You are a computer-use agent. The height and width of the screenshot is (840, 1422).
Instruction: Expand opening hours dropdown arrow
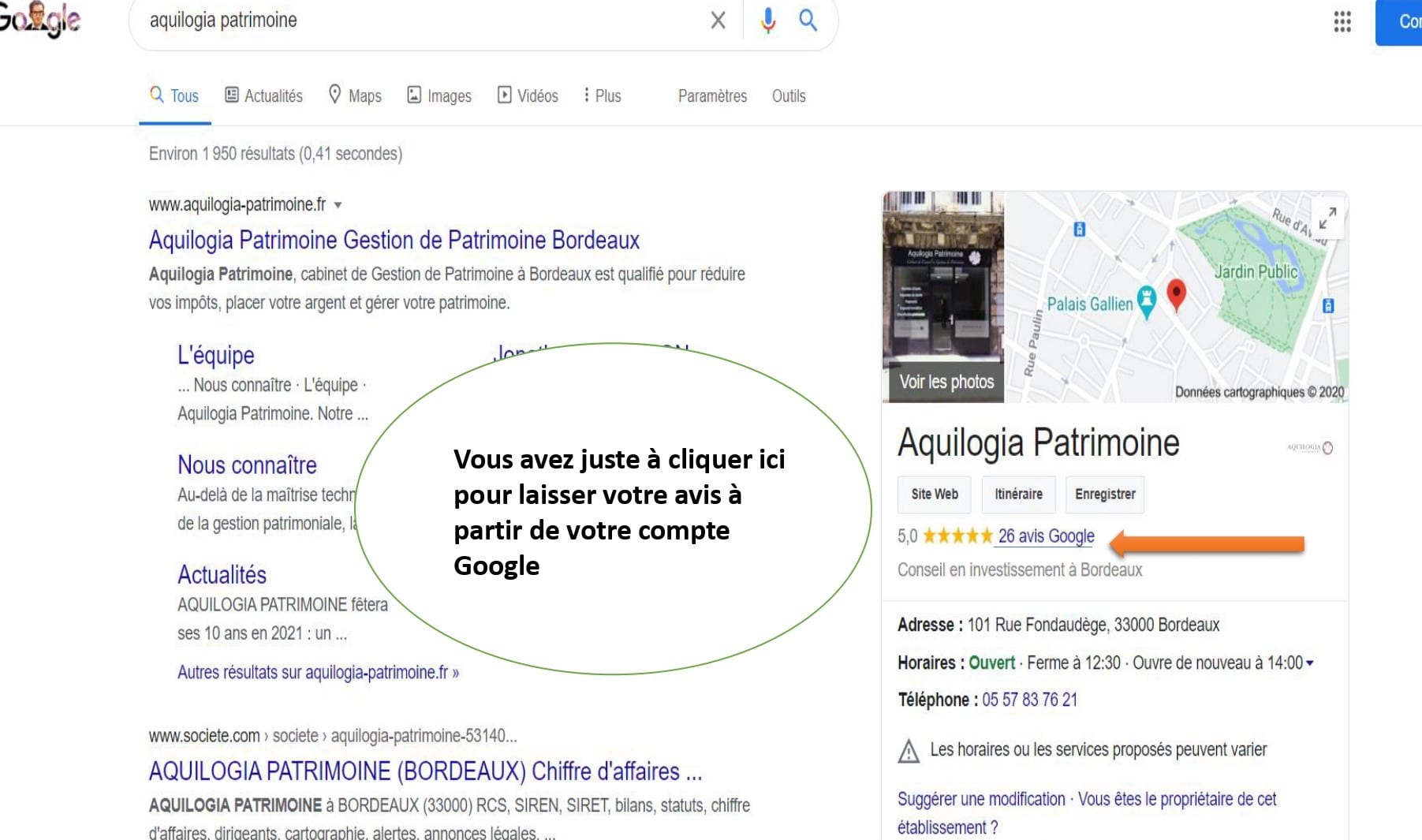[x=1309, y=663]
